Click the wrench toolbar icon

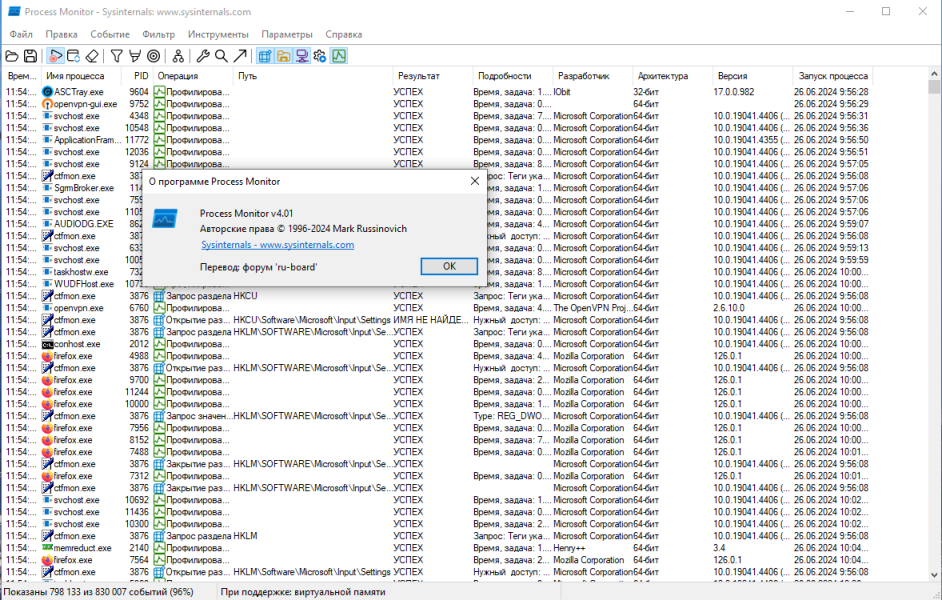tap(203, 56)
